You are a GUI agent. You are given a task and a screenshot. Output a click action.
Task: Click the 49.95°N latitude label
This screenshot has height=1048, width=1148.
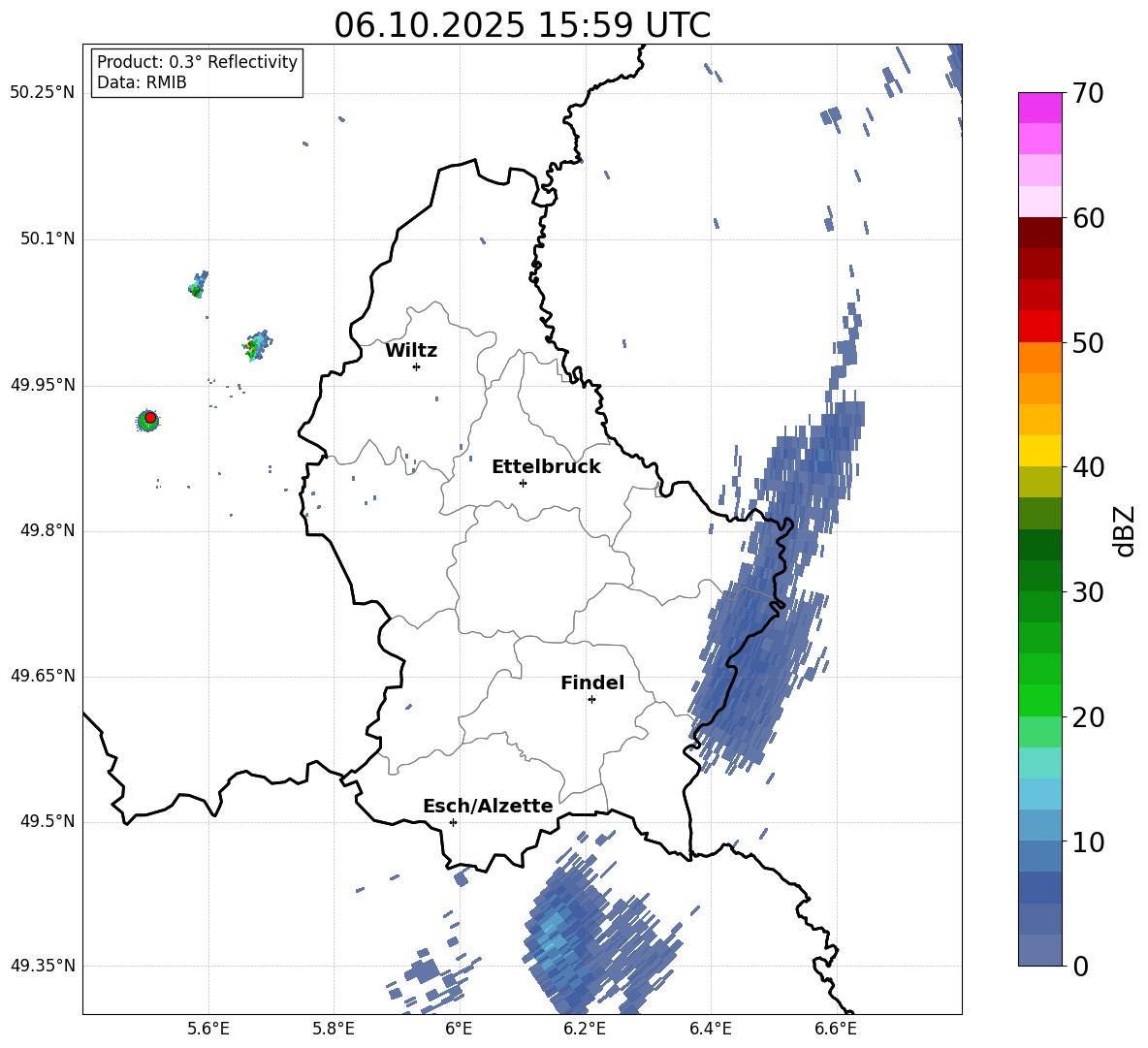pos(43,385)
